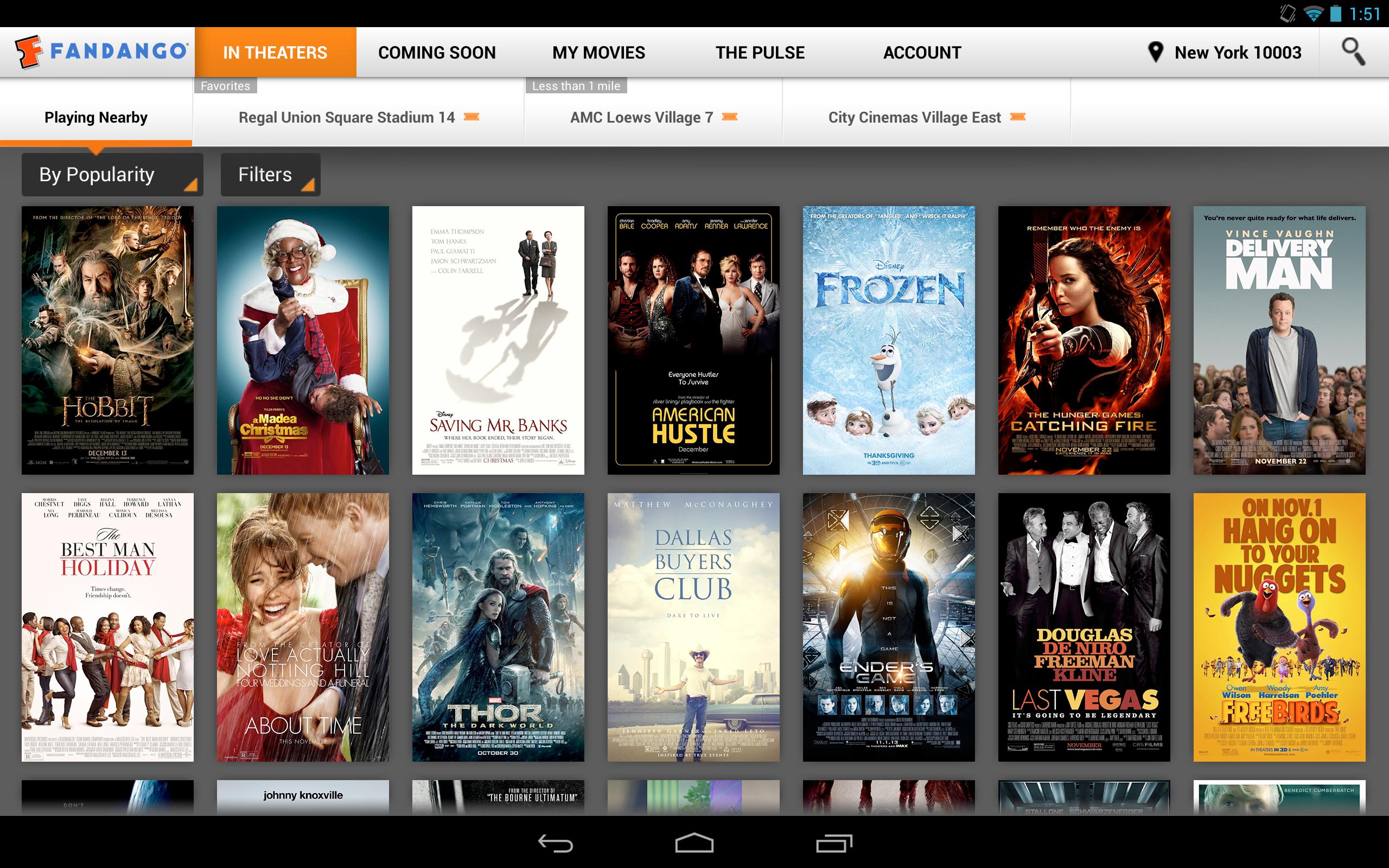Open Last Vegas poster

(x=1084, y=628)
